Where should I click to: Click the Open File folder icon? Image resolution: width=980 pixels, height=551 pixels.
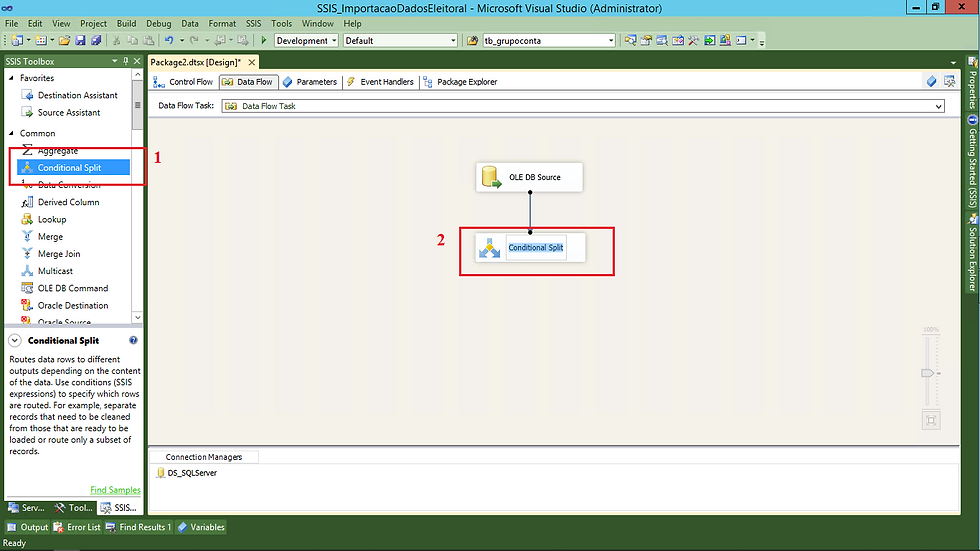click(64, 41)
